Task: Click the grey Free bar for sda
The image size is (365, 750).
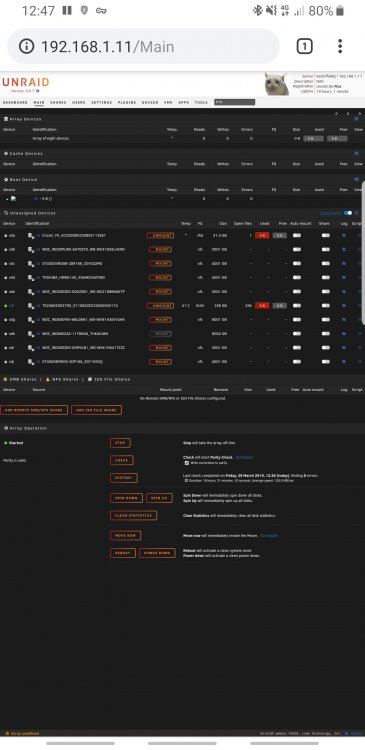Action: click(280, 235)
